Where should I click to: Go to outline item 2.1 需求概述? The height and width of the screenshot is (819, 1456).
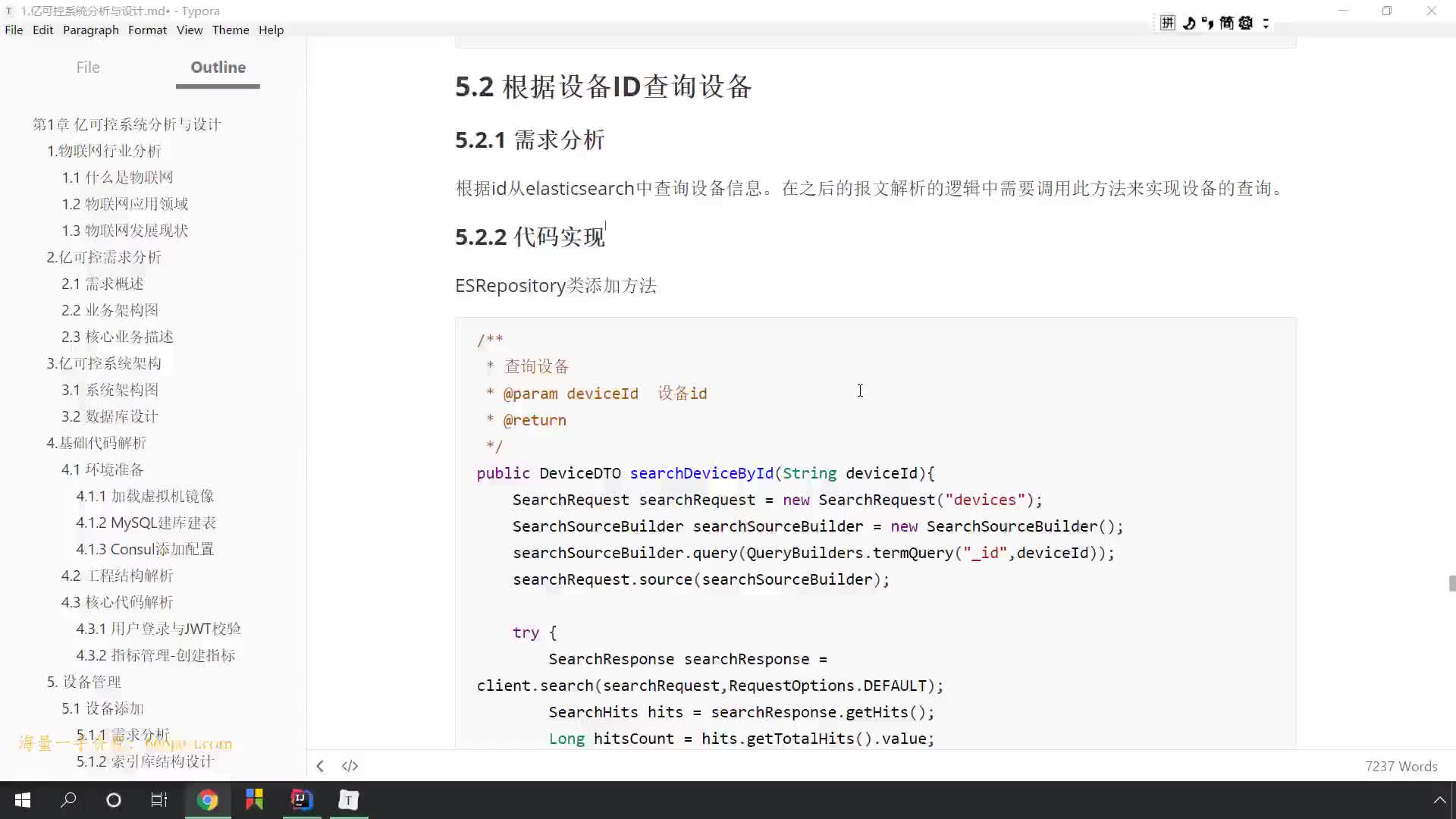[x=102, y=284]
